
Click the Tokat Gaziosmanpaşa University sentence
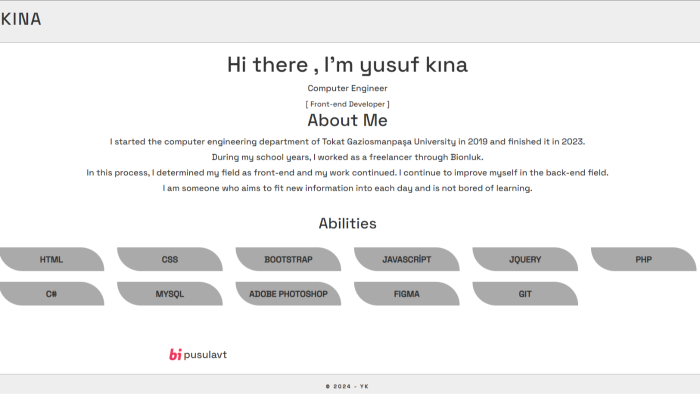coord(347,142)
